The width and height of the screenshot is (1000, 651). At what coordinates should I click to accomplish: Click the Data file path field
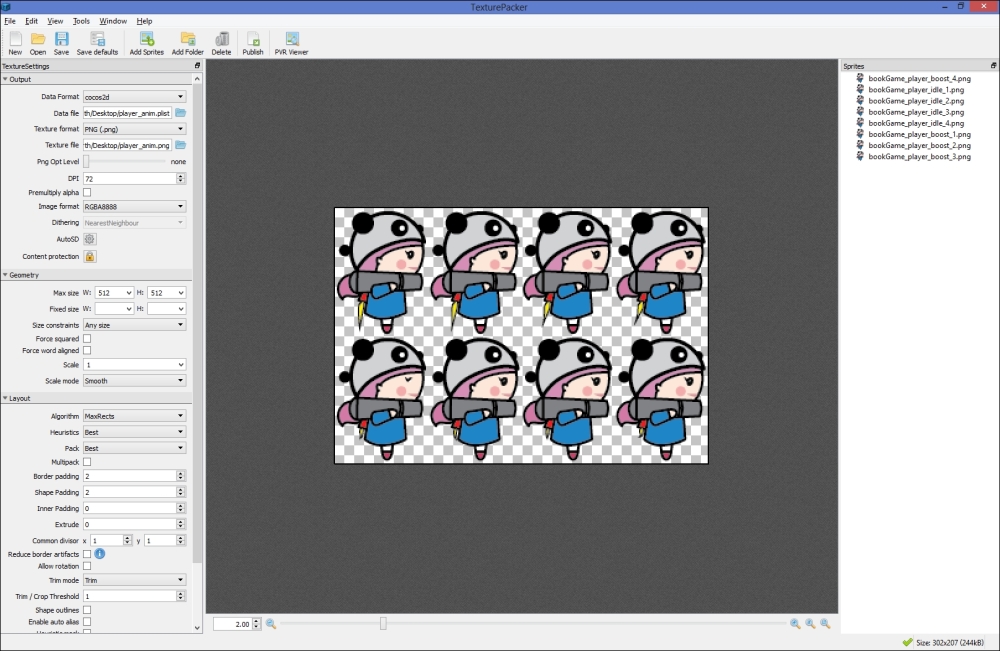(128, 113)
